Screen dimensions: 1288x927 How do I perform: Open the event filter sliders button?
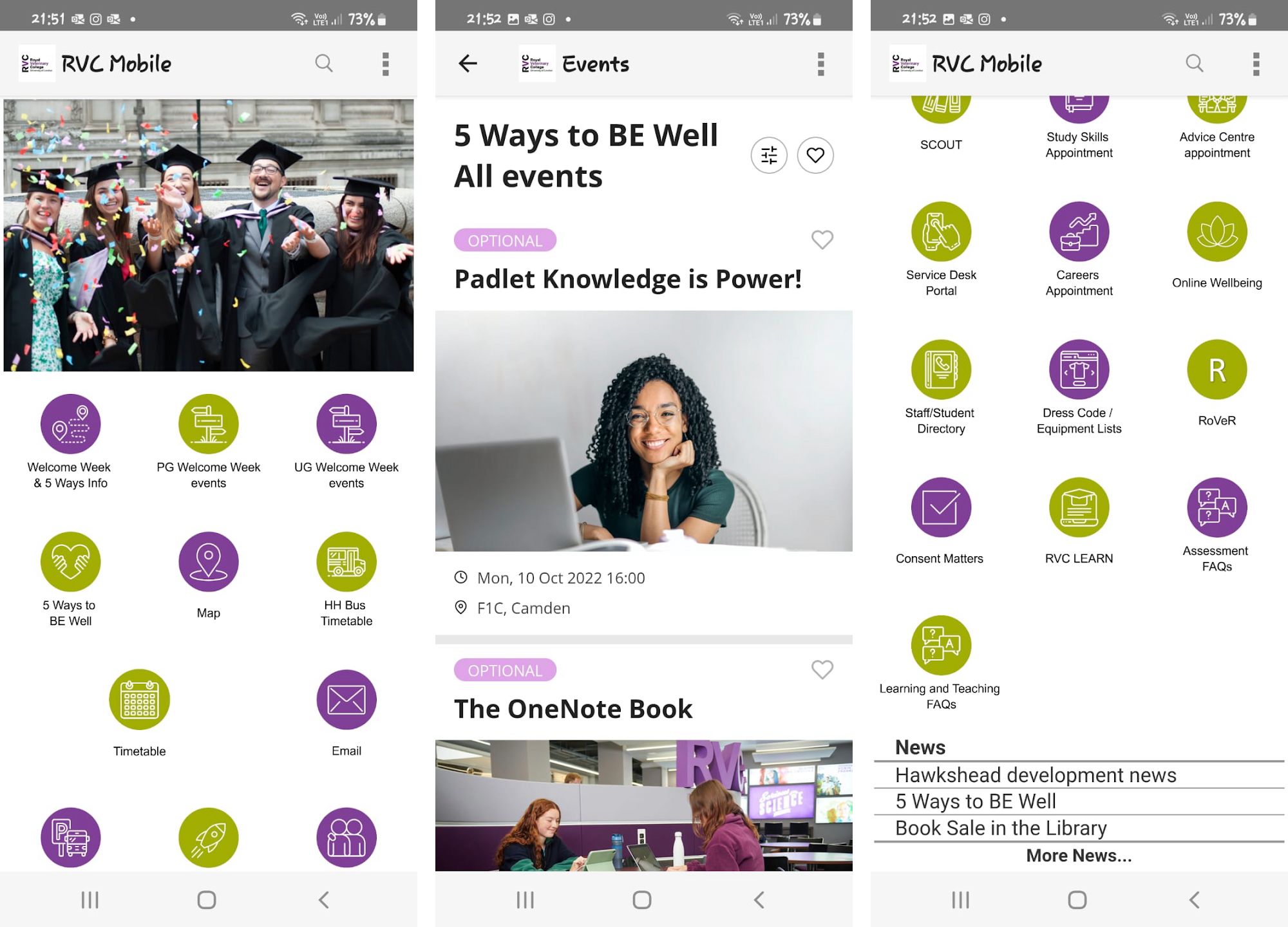click(769, 155)
